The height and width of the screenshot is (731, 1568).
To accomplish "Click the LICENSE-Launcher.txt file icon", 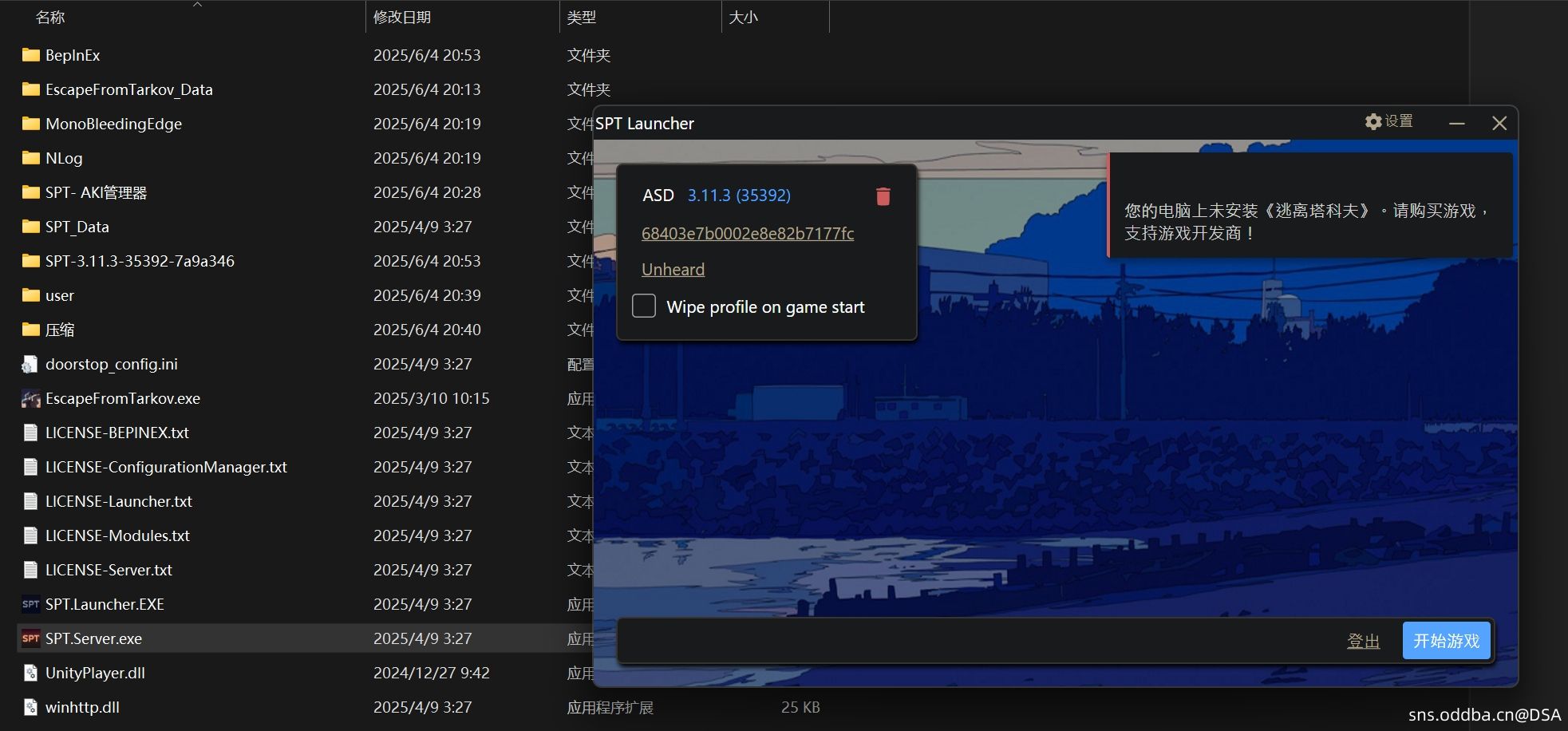I will (30, 501).
